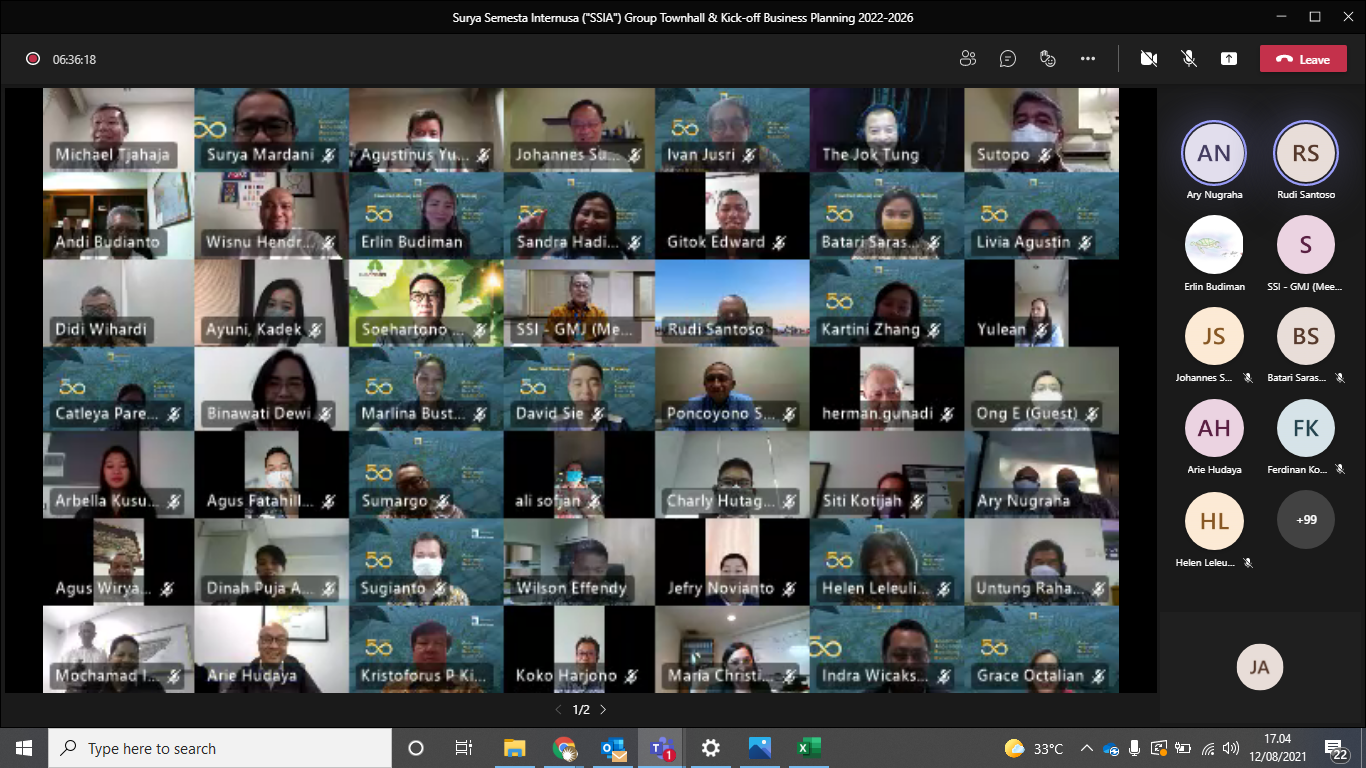Viewport: 1366px width, 768px height.
Task: Click the recording indicator icon
Action: click(x=33, y=59)
